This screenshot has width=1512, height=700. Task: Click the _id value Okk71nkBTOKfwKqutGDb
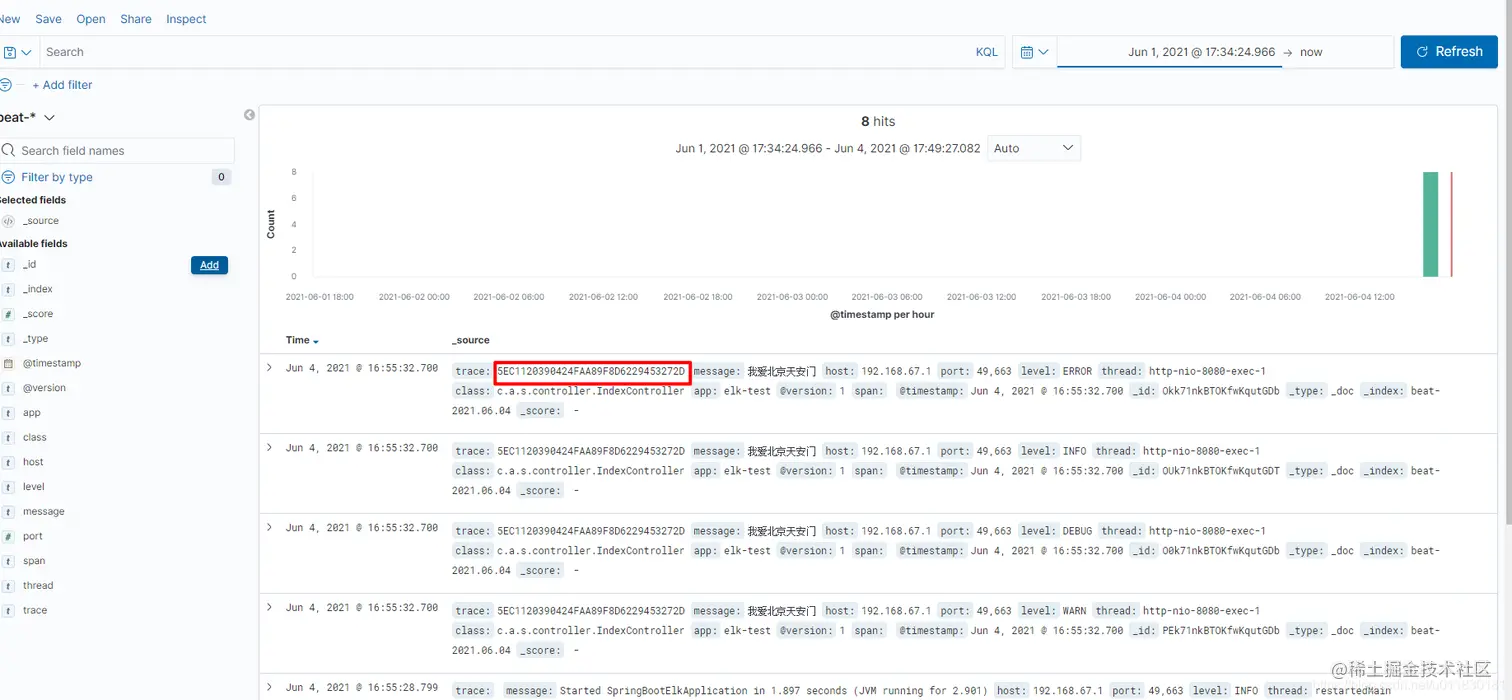point(1220,391)
